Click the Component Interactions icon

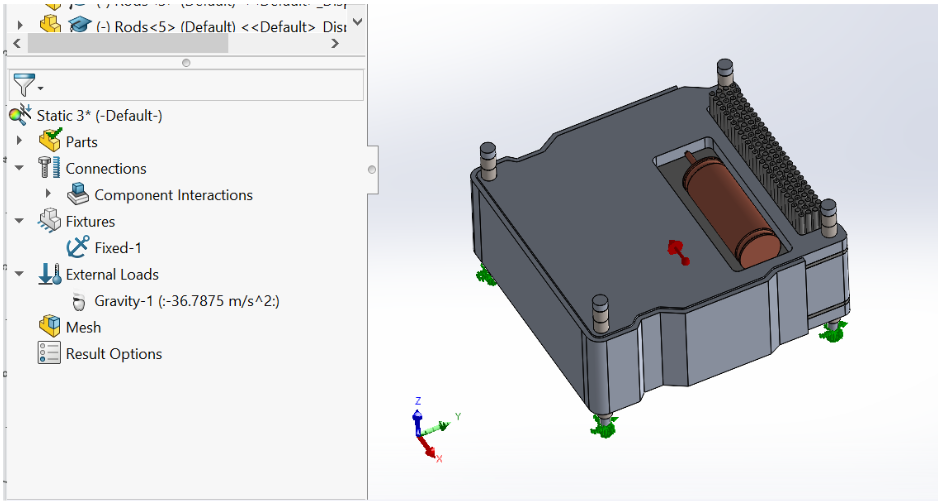coord(78,194)
